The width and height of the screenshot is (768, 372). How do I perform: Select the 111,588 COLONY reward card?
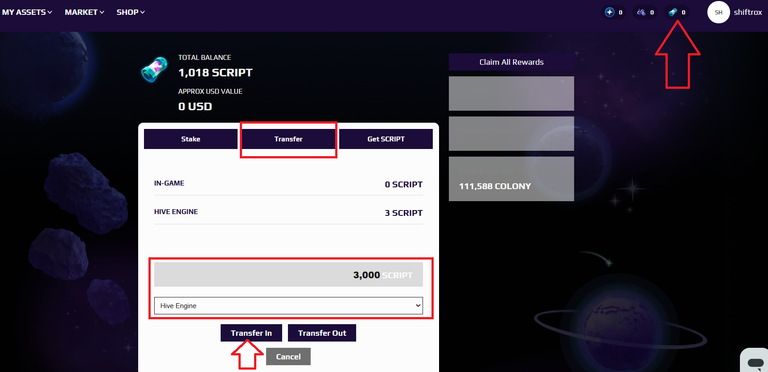[x=511, y=179]
